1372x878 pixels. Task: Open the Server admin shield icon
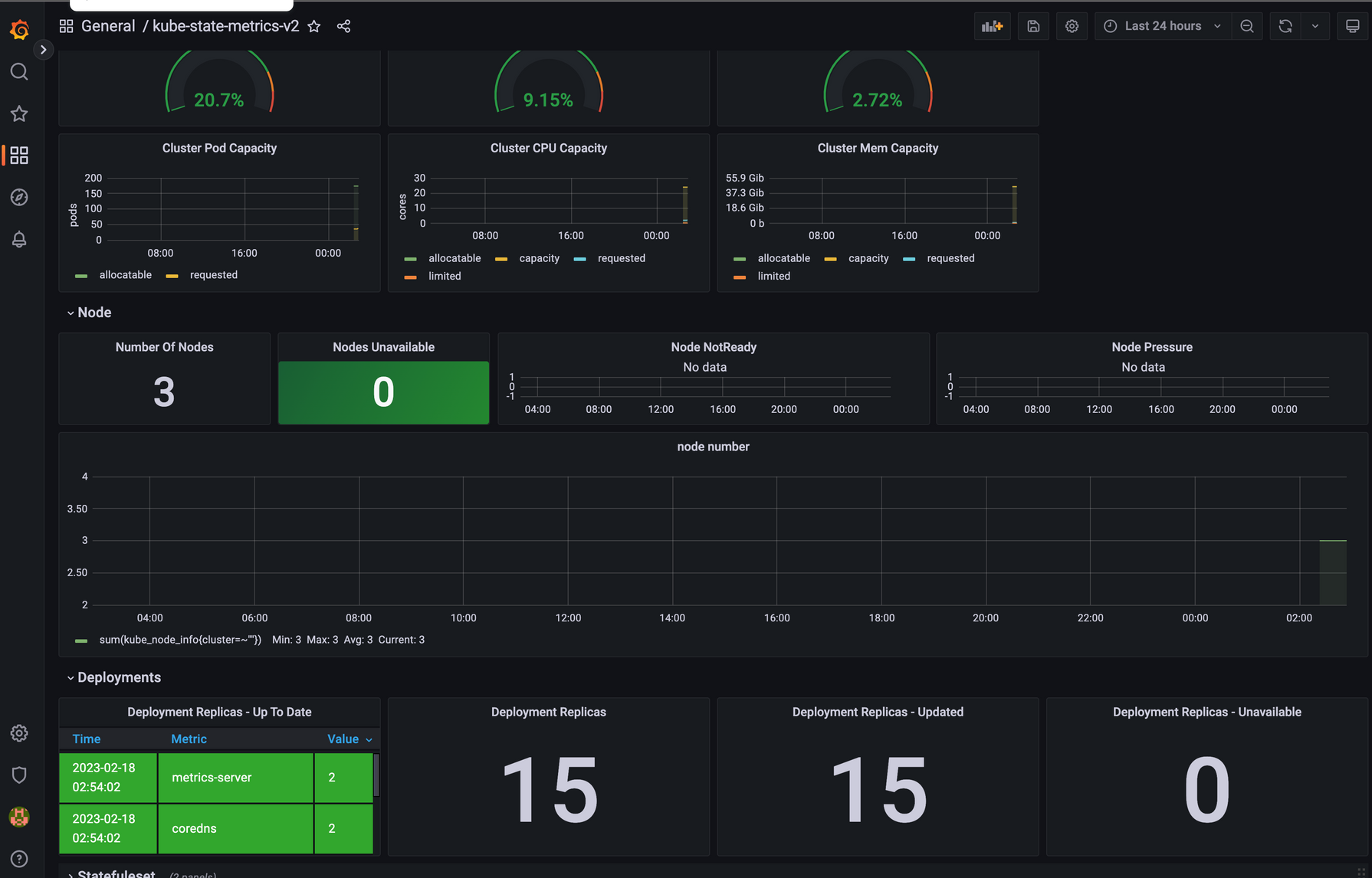click(x=19, y=775)
